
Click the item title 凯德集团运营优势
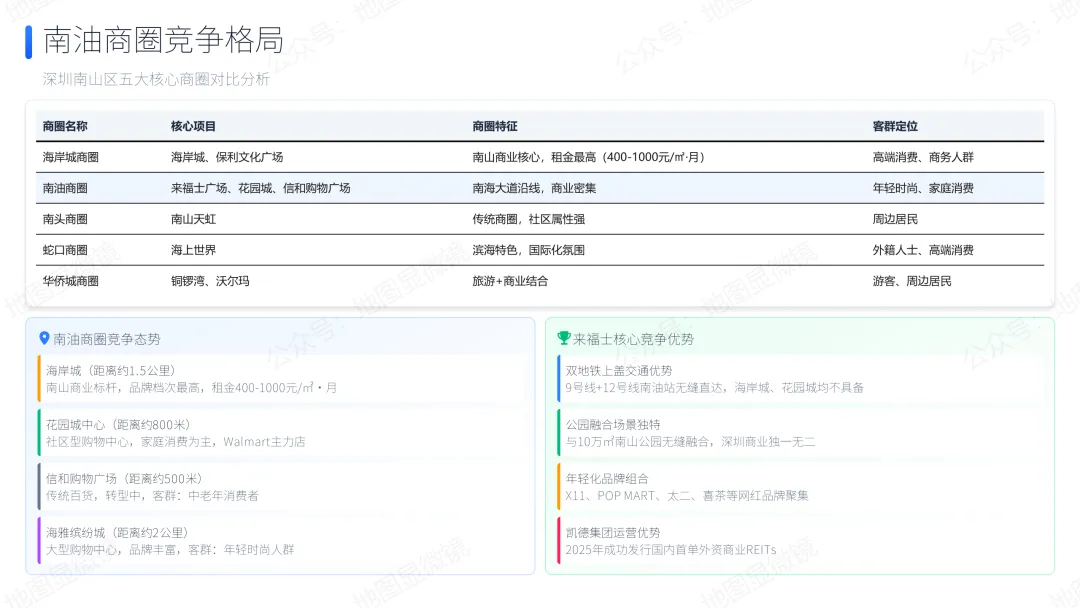613,533
